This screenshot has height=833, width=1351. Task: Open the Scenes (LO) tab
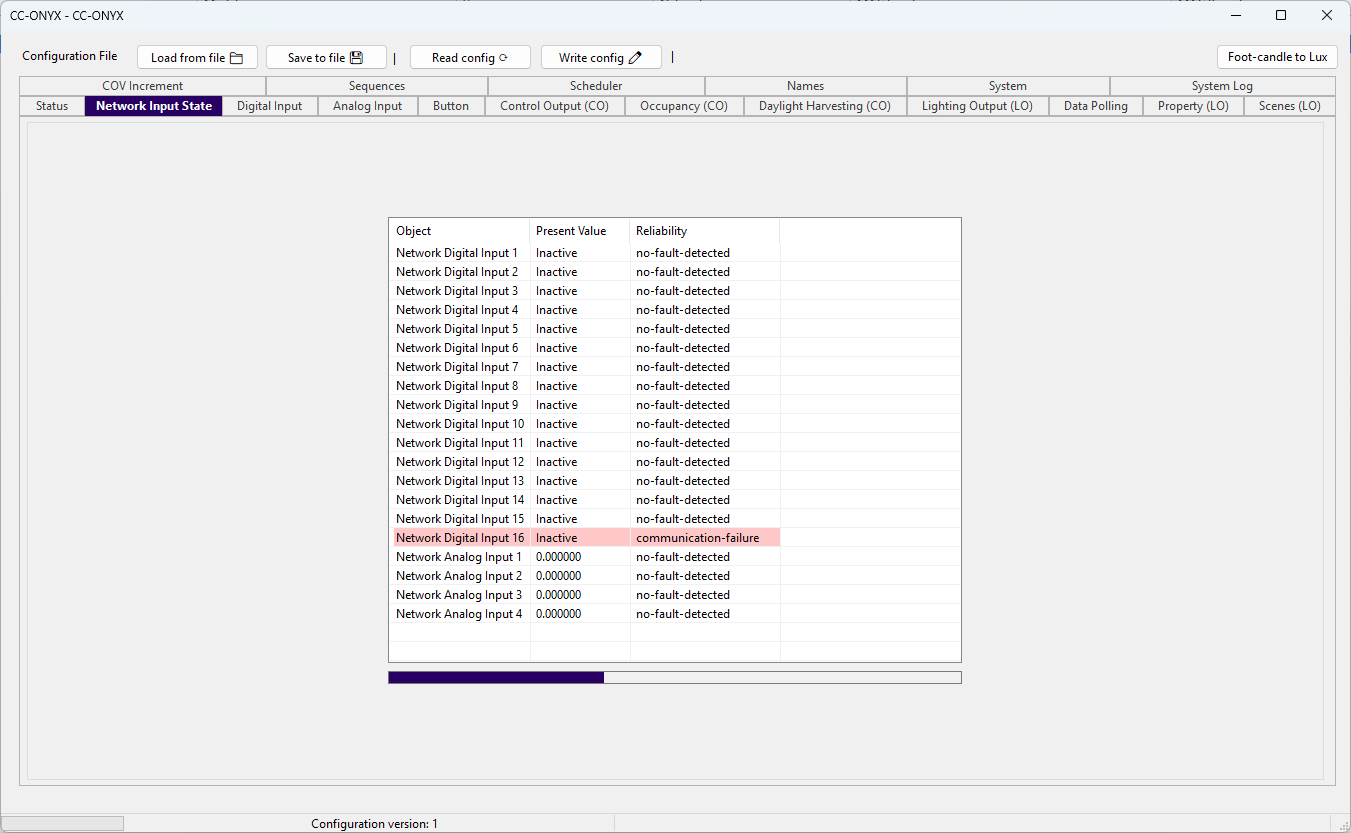[1290, 106]
